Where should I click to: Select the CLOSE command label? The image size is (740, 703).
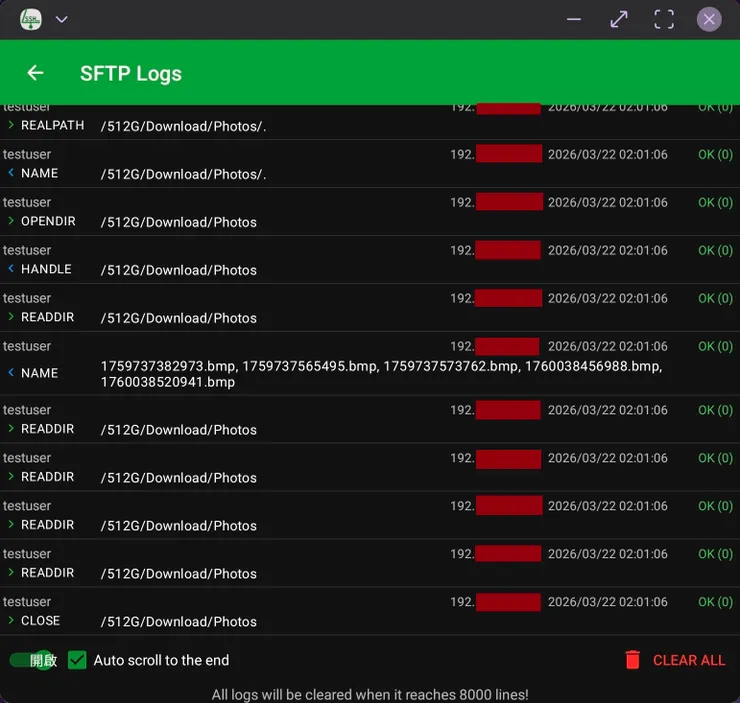tap(40, 620)
